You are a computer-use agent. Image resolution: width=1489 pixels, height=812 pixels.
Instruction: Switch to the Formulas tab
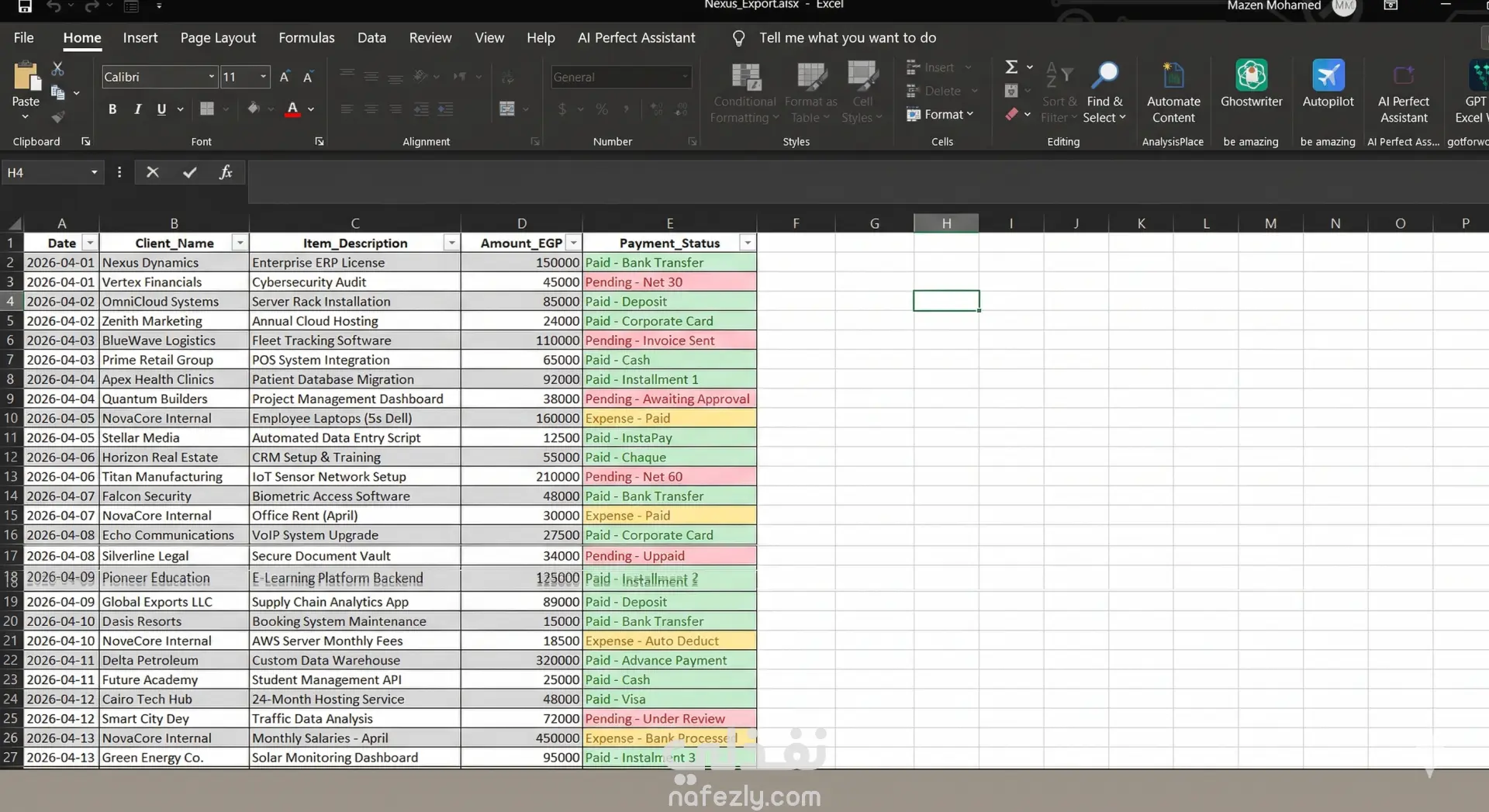tap(306, 37)
